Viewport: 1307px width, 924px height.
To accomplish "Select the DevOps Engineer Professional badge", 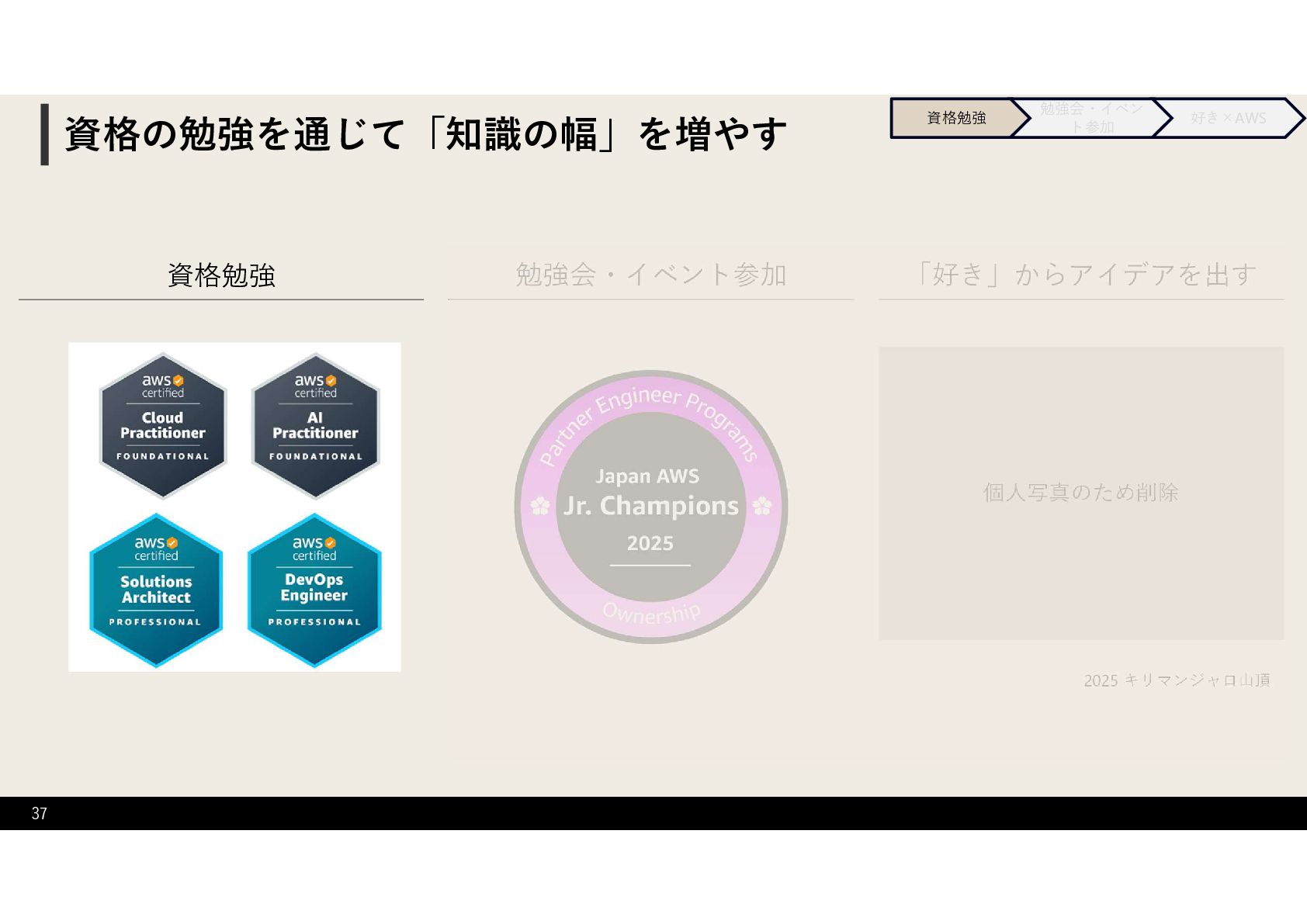I will click(314, 590).
